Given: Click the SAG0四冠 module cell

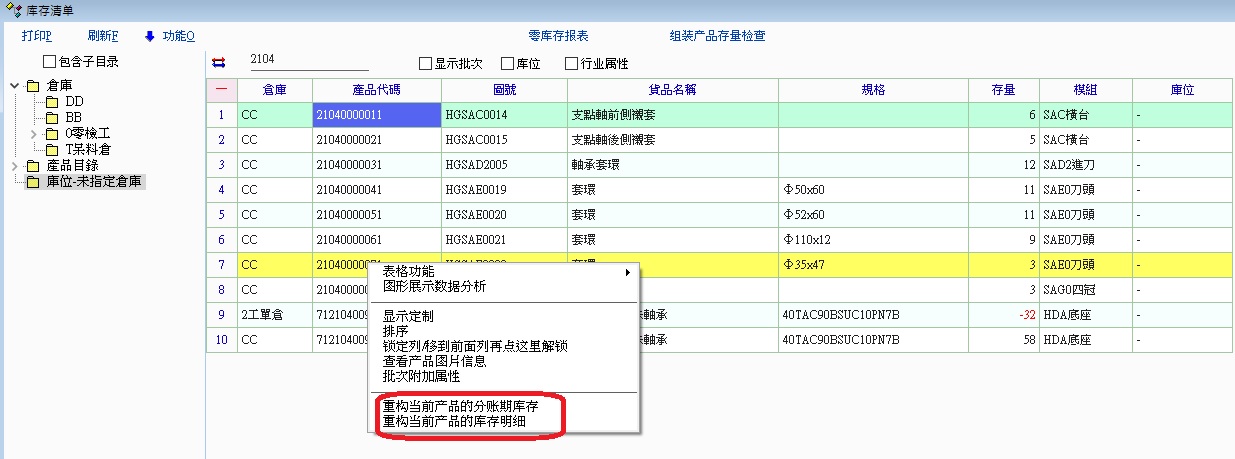Looking at the screenshot, I should pyautogui.click(x=1085, y=290).
